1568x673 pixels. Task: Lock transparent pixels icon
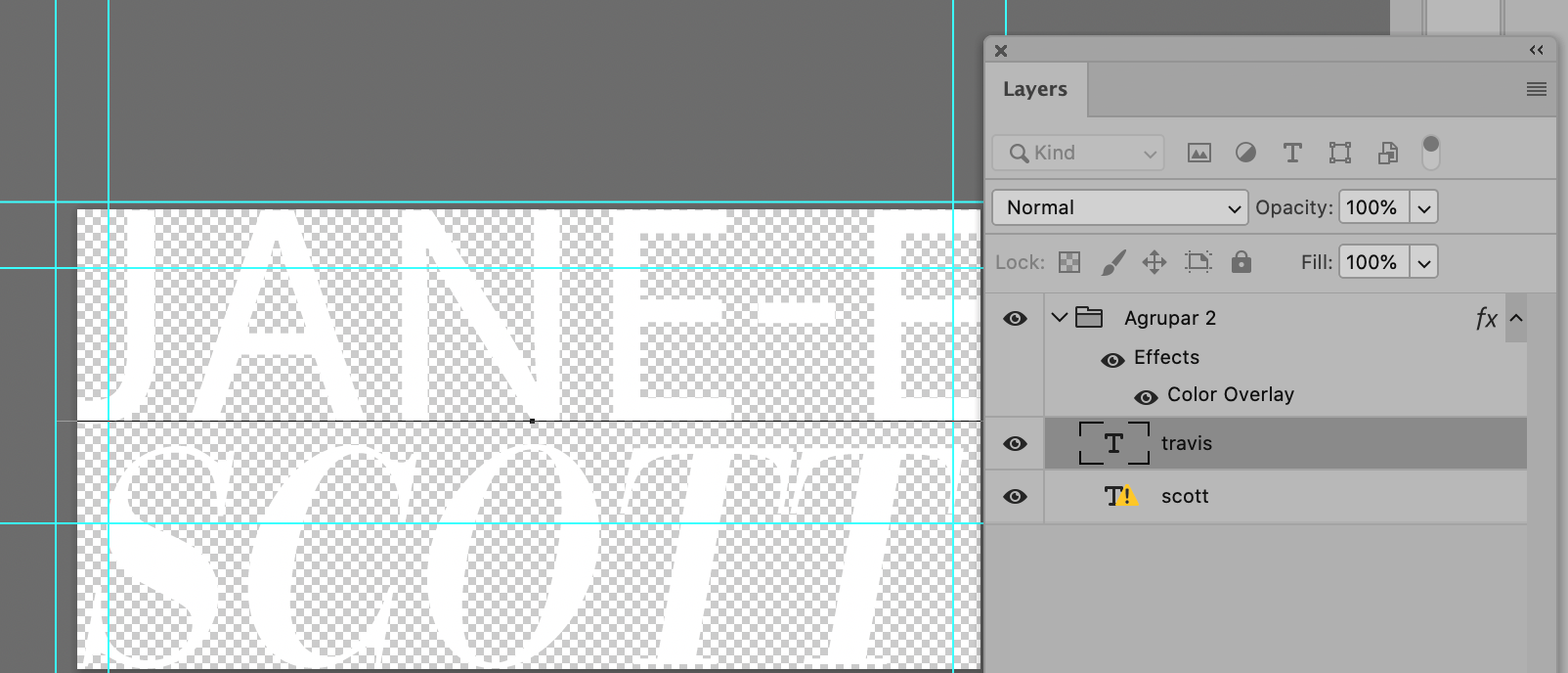point(1069,262)
